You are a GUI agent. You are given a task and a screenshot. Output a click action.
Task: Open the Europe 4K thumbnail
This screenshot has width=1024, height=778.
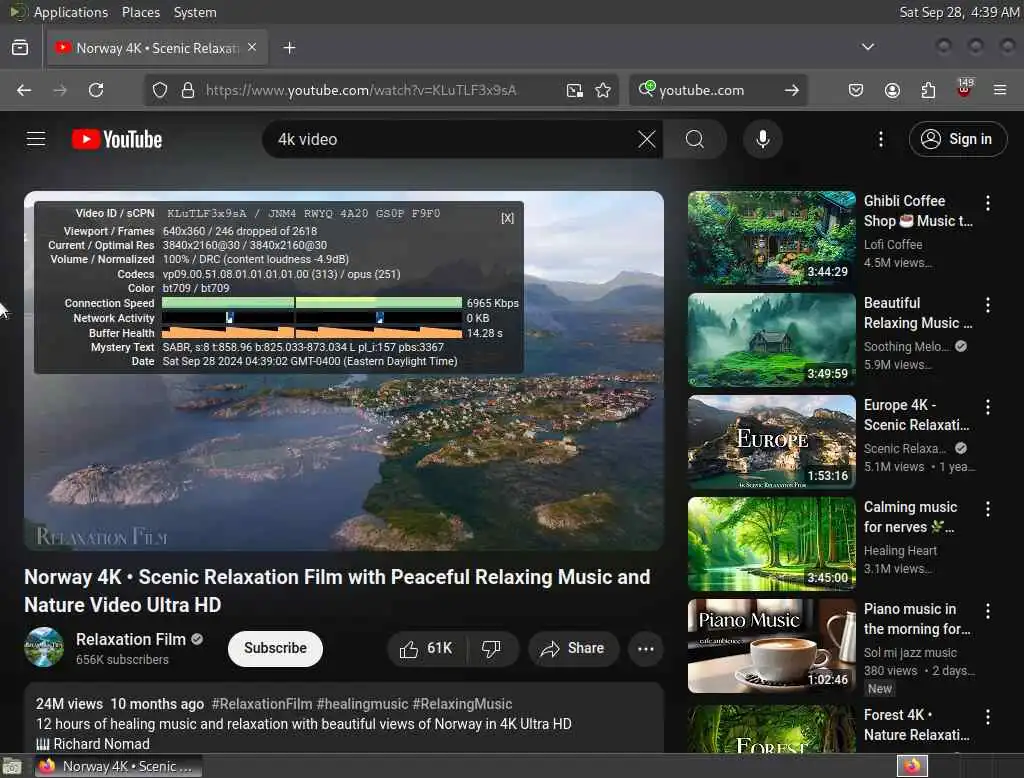tap(771, 442)
